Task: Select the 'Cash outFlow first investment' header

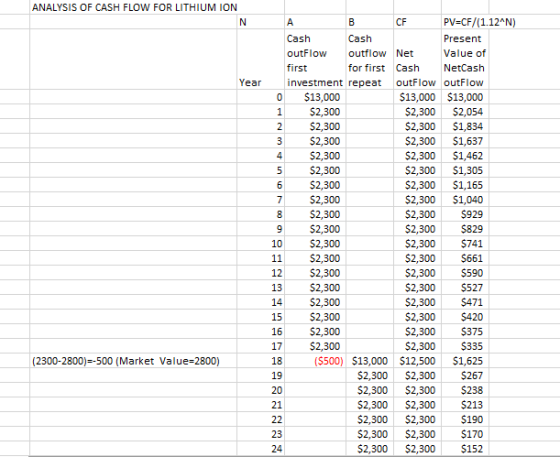Action: 315,59
